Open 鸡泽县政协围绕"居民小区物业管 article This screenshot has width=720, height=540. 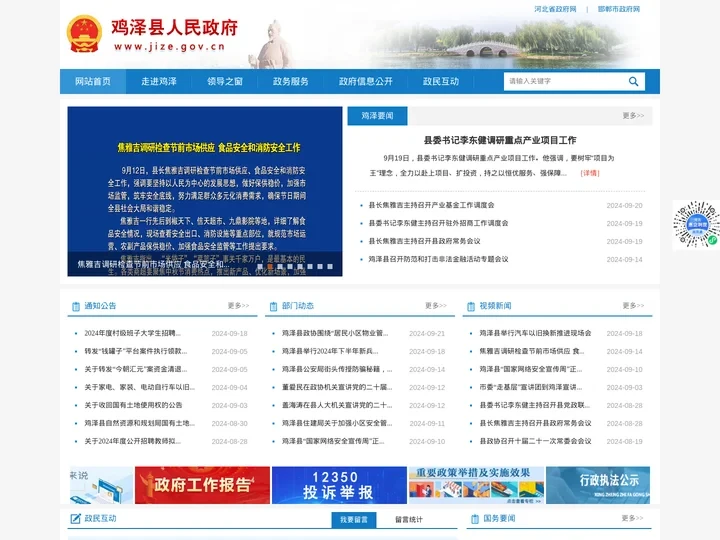pos(335,333)
